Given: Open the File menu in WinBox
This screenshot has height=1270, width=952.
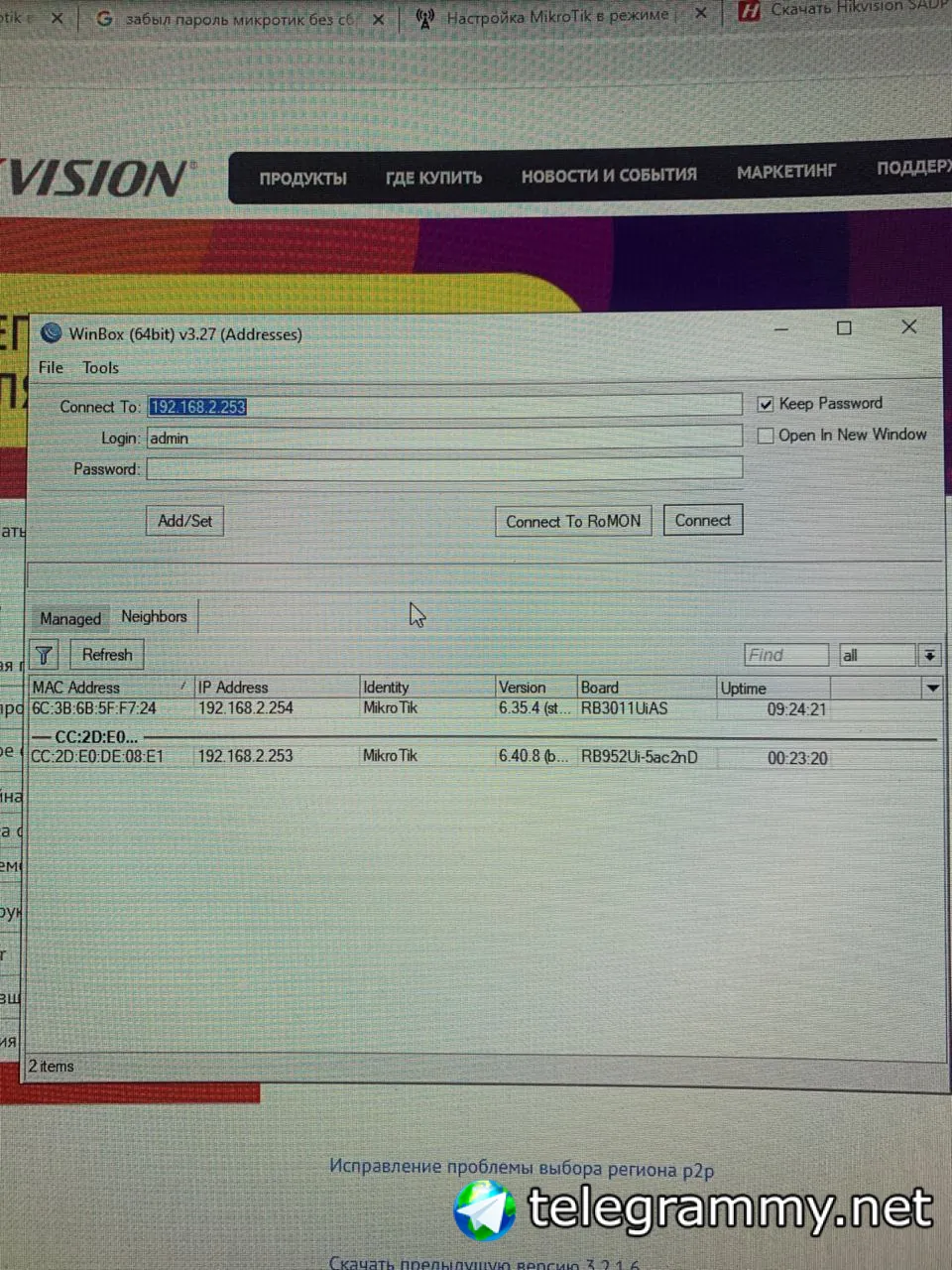Looking at the screenshot, I should [x=51, y=367].
